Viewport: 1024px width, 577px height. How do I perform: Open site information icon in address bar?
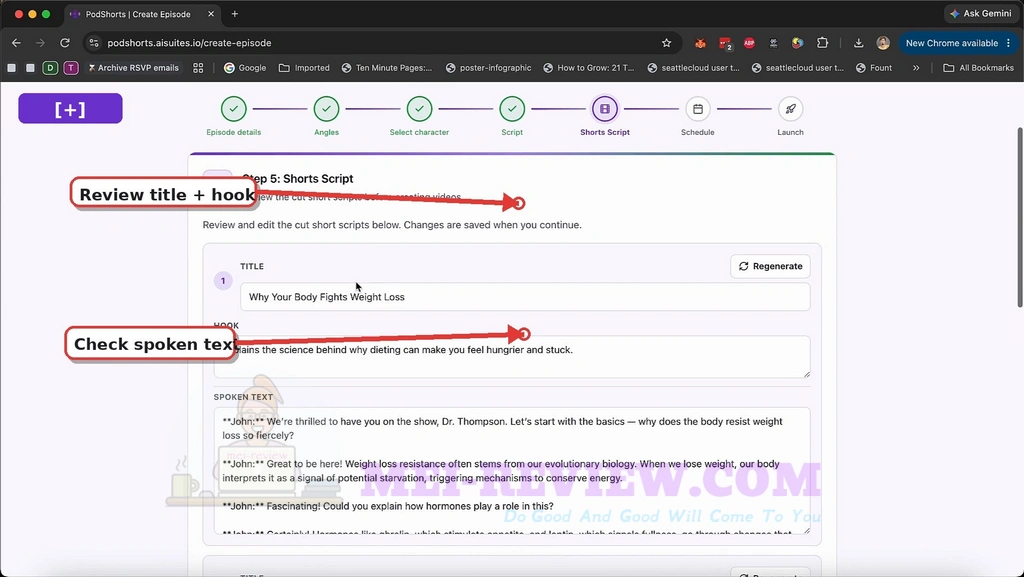(x=94, y=43)
